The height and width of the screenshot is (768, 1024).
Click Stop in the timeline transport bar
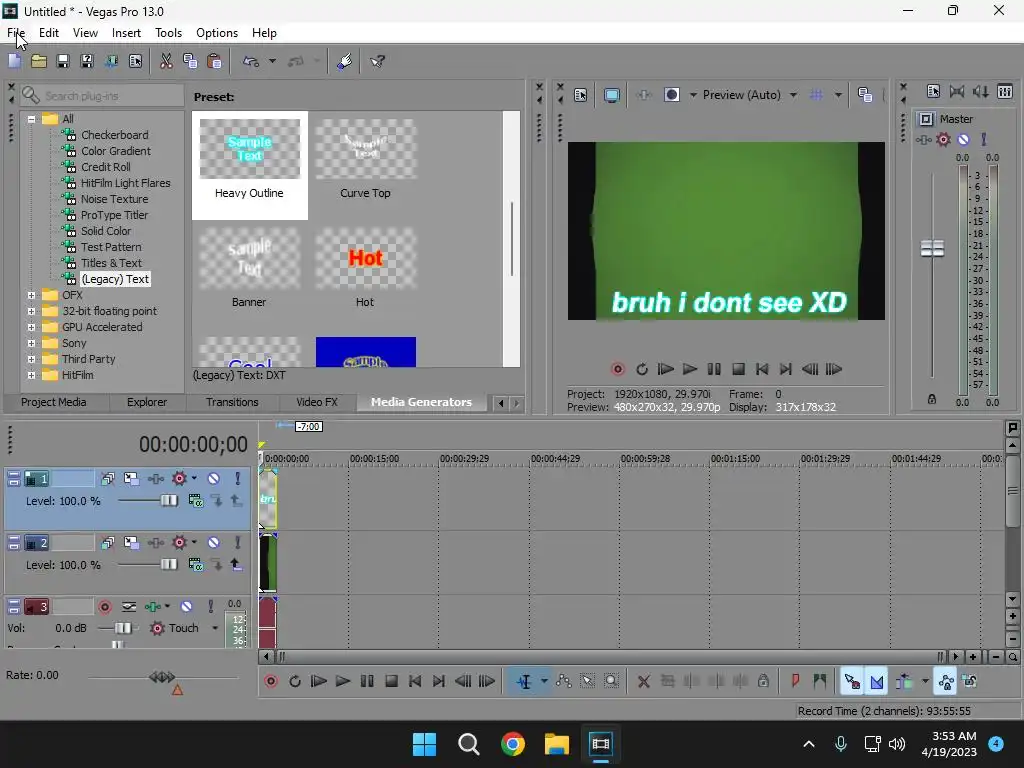[x=391, y=681]
